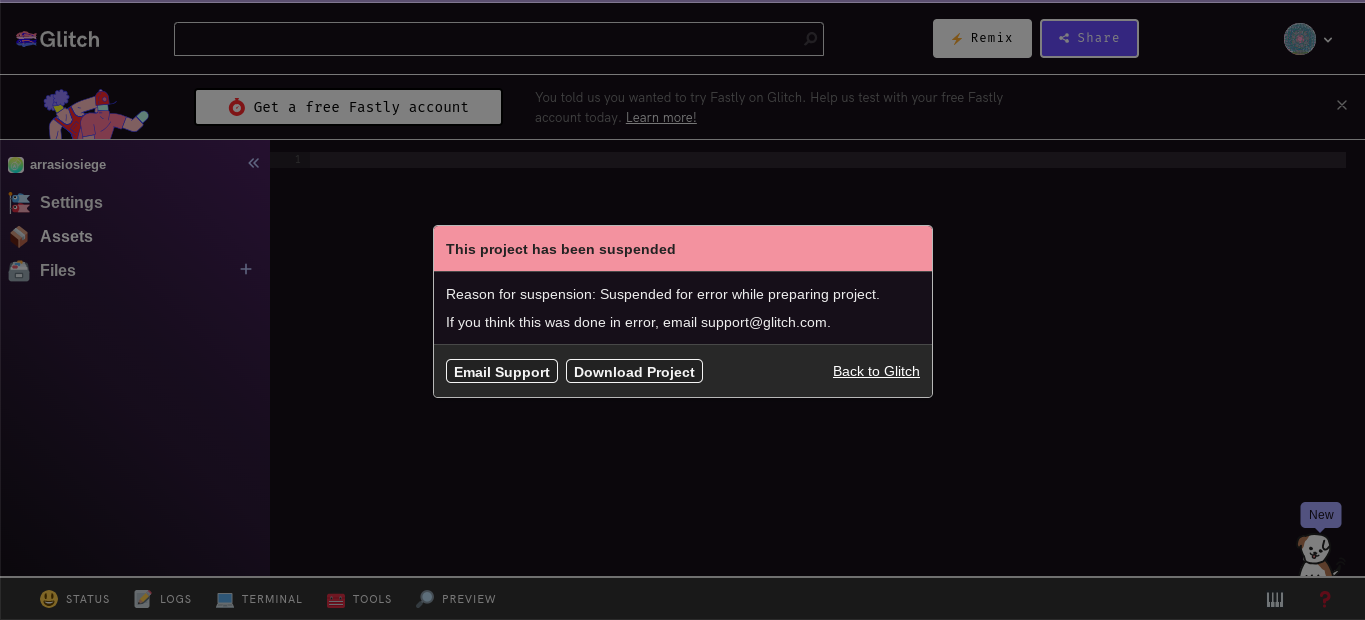Screen dimensions: 1365x620
Task: Click the dog mascot icon
Action: pos(1314,555)
